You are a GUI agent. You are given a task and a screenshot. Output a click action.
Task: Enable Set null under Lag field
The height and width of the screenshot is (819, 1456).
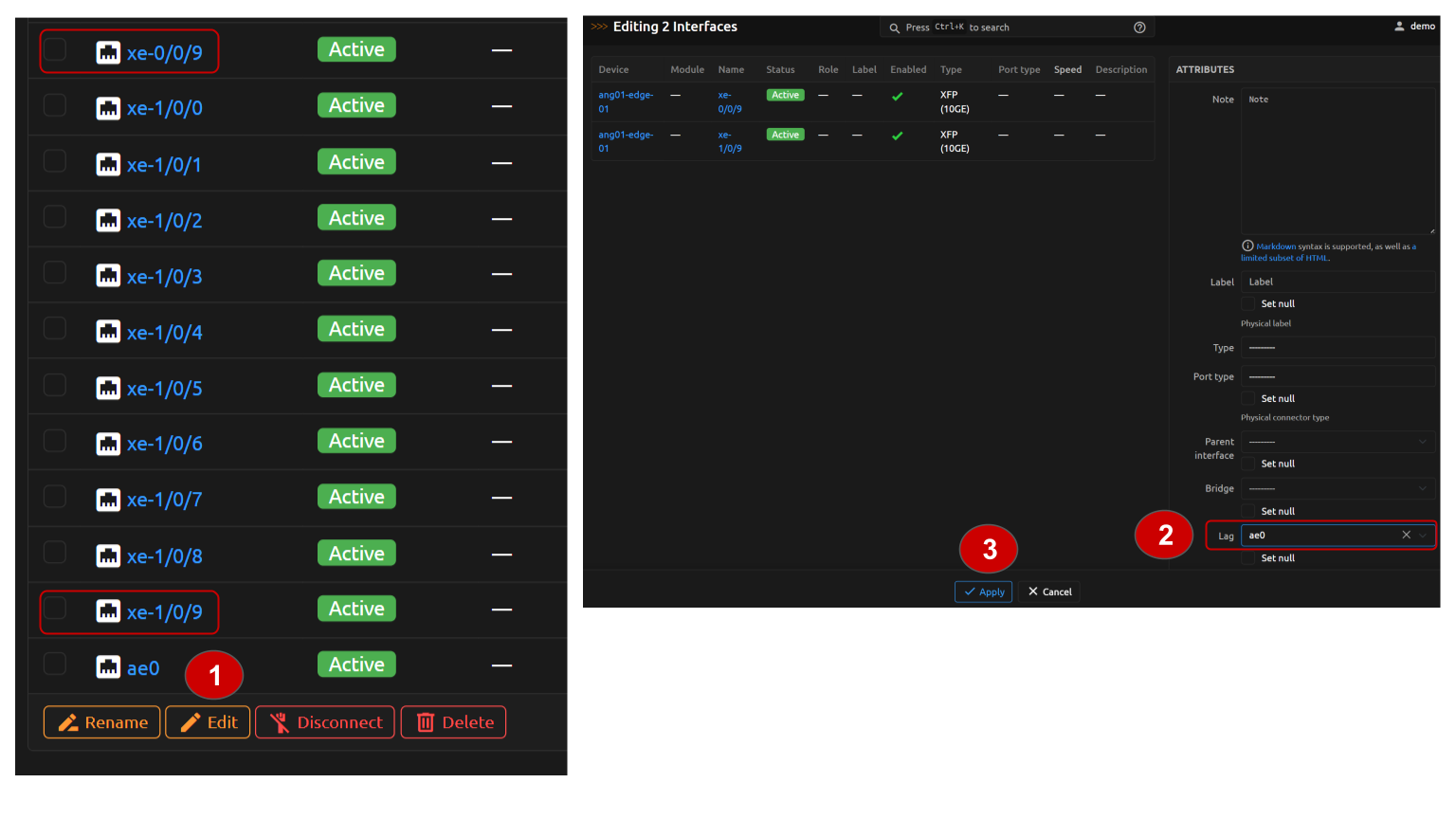[1248, 558]
